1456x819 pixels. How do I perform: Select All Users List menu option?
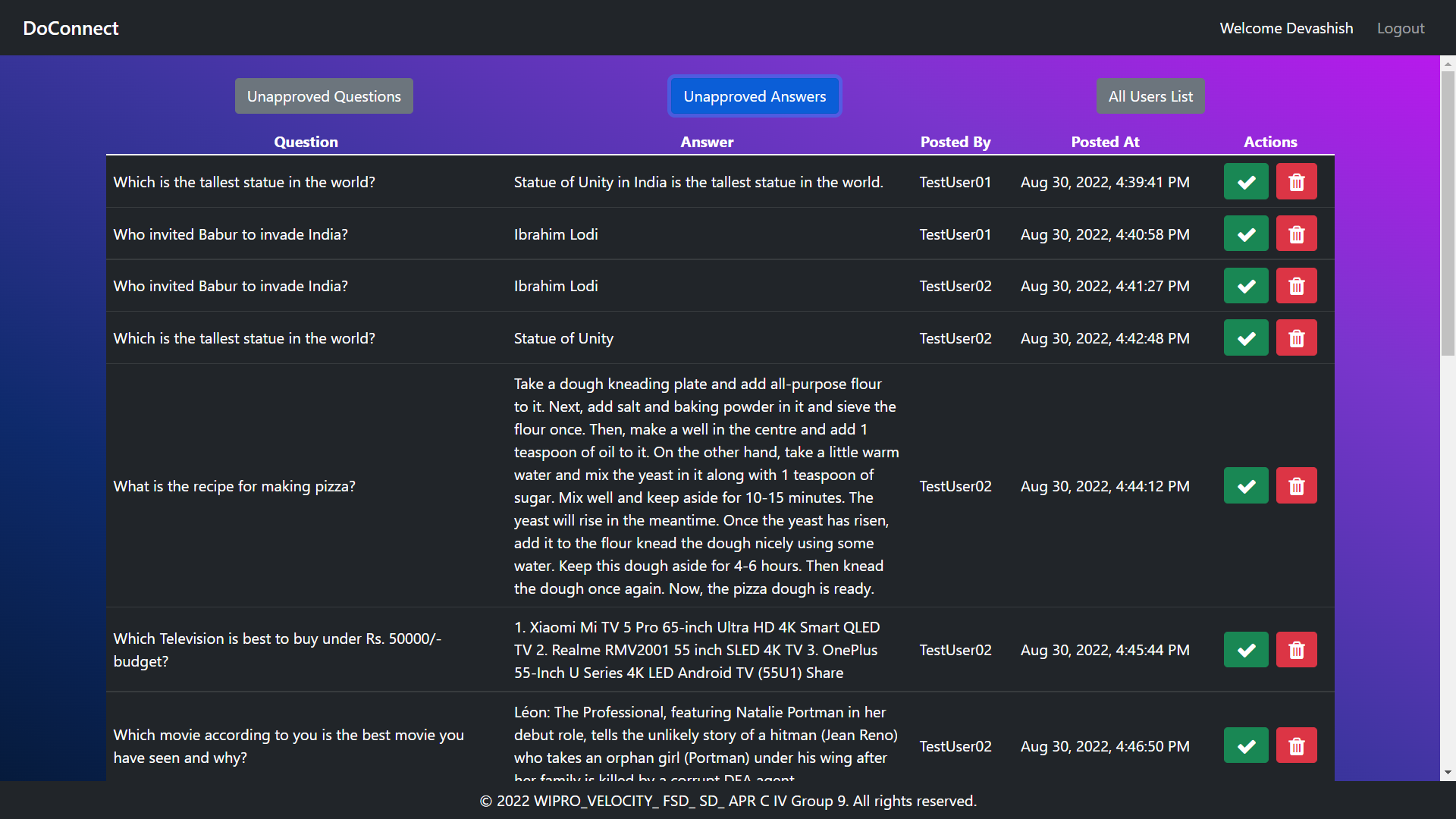pos(1150,96)
